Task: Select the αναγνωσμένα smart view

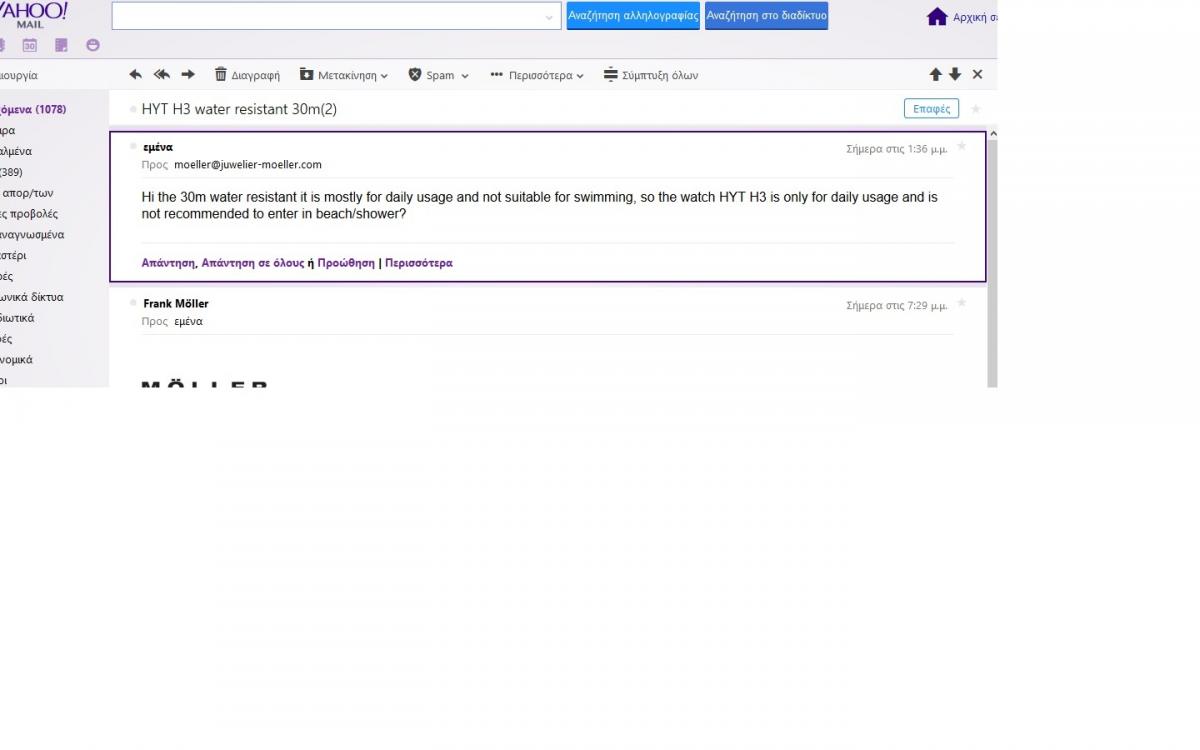Action: [32, 235]
